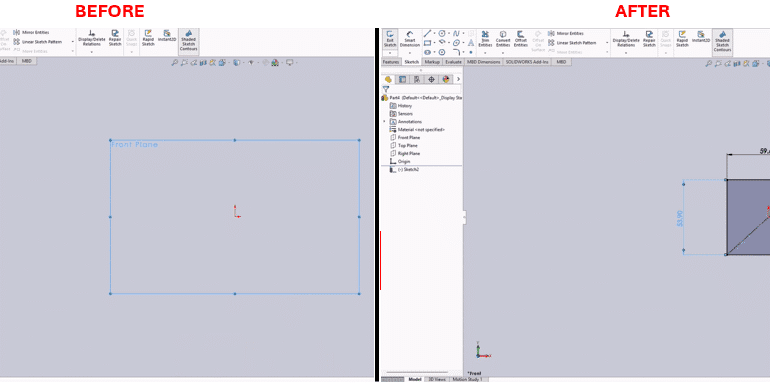Viewport: 770px width, 384px height.
Task: Open Motion Study 1 tab at bottom
Action: click(x=468, y=380)
